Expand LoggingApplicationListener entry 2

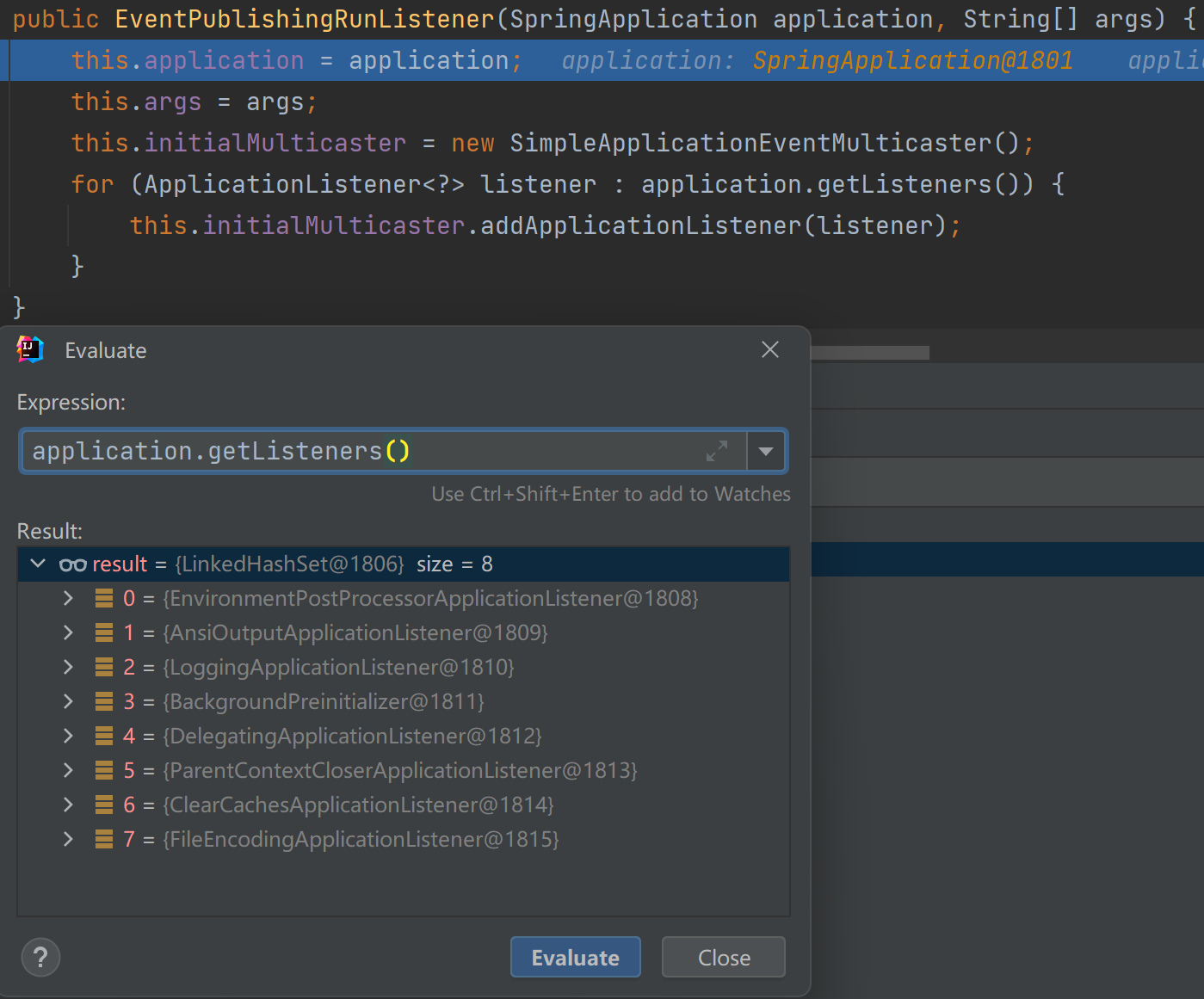[x=68, y=667]
